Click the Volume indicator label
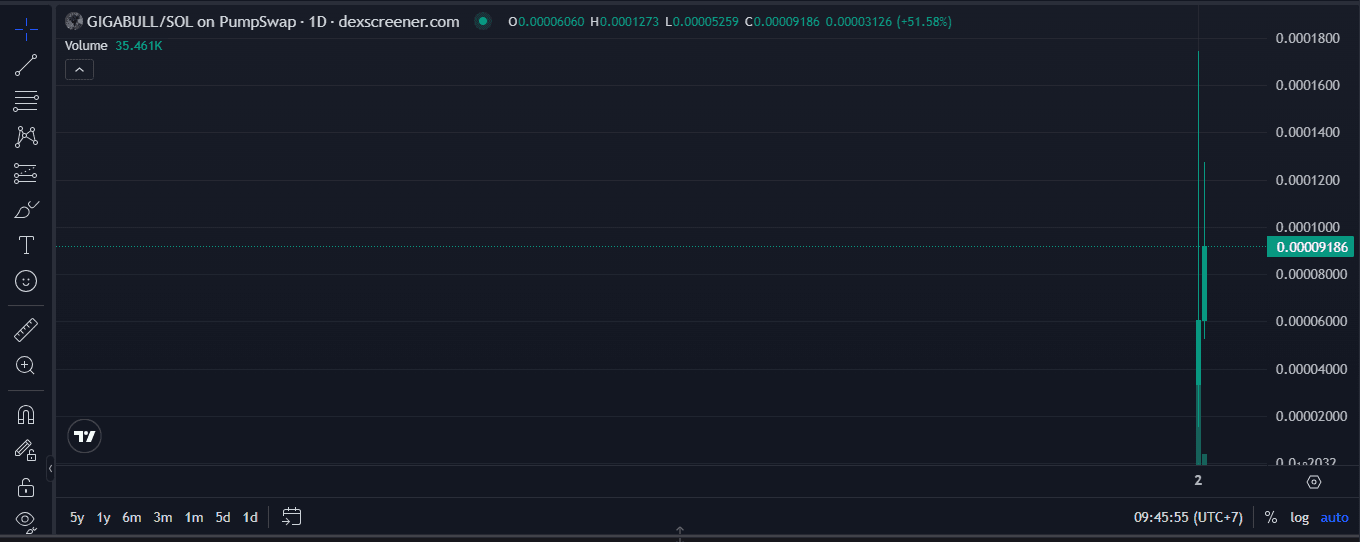The width and height of the screenshot is (1360, 542). 86,45
